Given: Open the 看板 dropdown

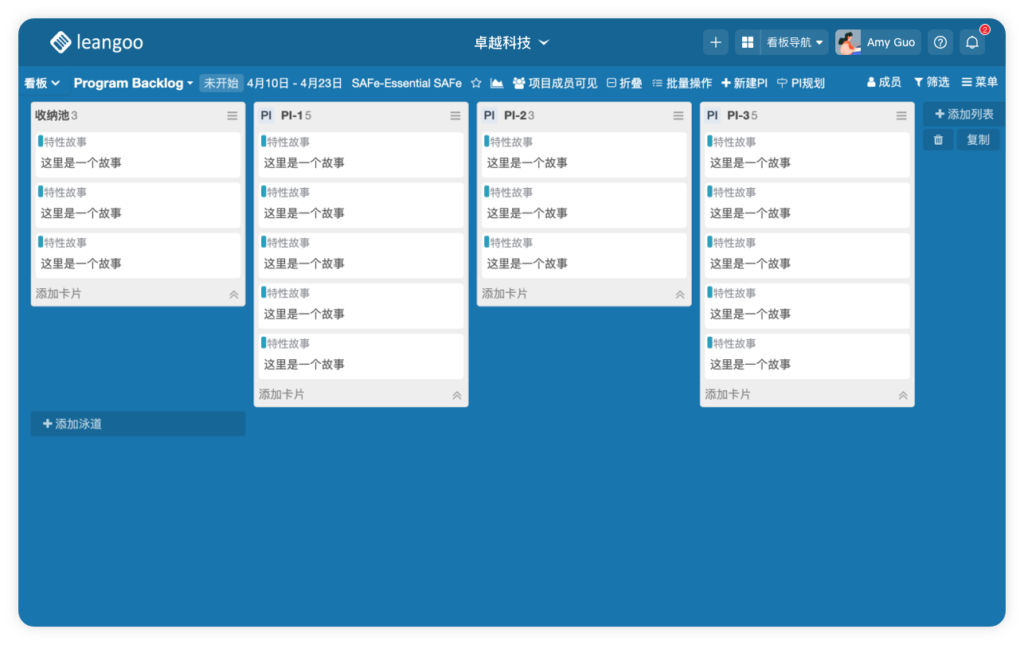Looking at the screenshot, I should tap(40, 83).
